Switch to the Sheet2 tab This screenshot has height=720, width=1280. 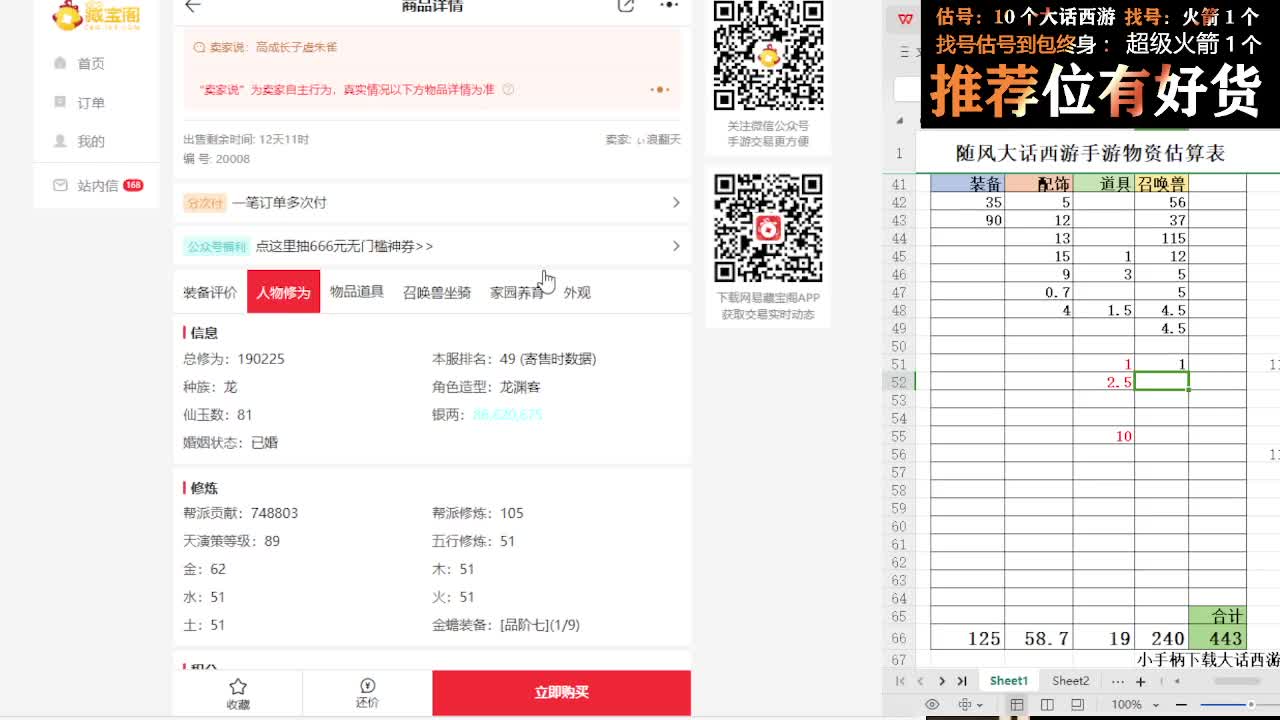pyautogui.click(x=1070, y=680)
